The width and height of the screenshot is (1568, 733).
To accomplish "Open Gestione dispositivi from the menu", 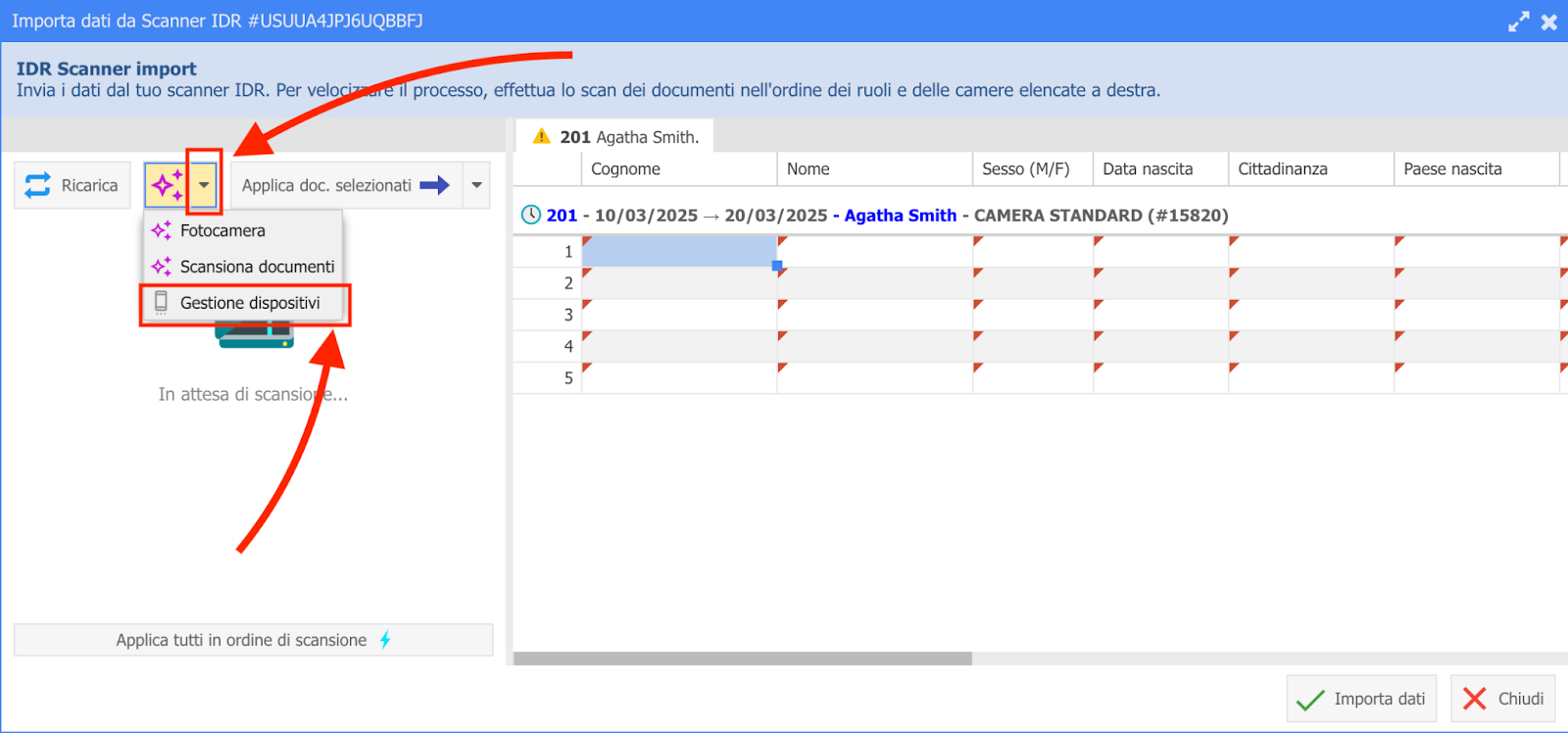I will (250, 303).
